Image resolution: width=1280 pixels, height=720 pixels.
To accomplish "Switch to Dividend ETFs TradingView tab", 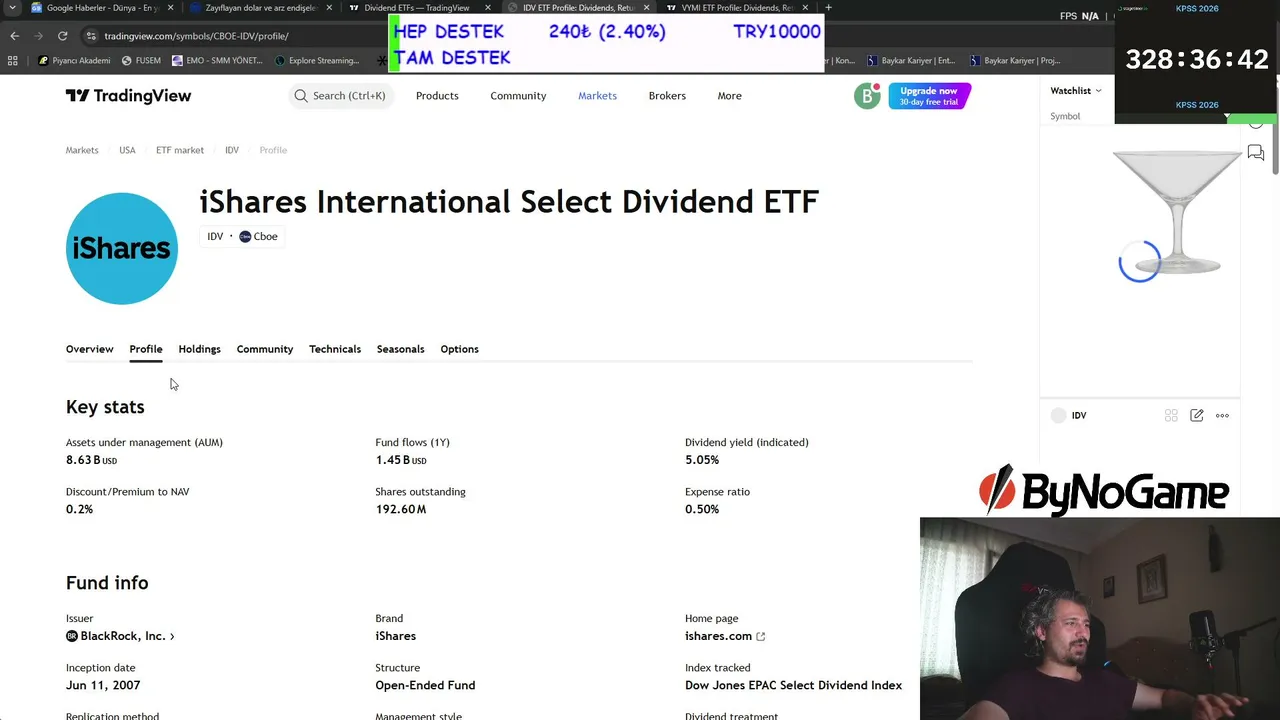I will tap(419, 8).
